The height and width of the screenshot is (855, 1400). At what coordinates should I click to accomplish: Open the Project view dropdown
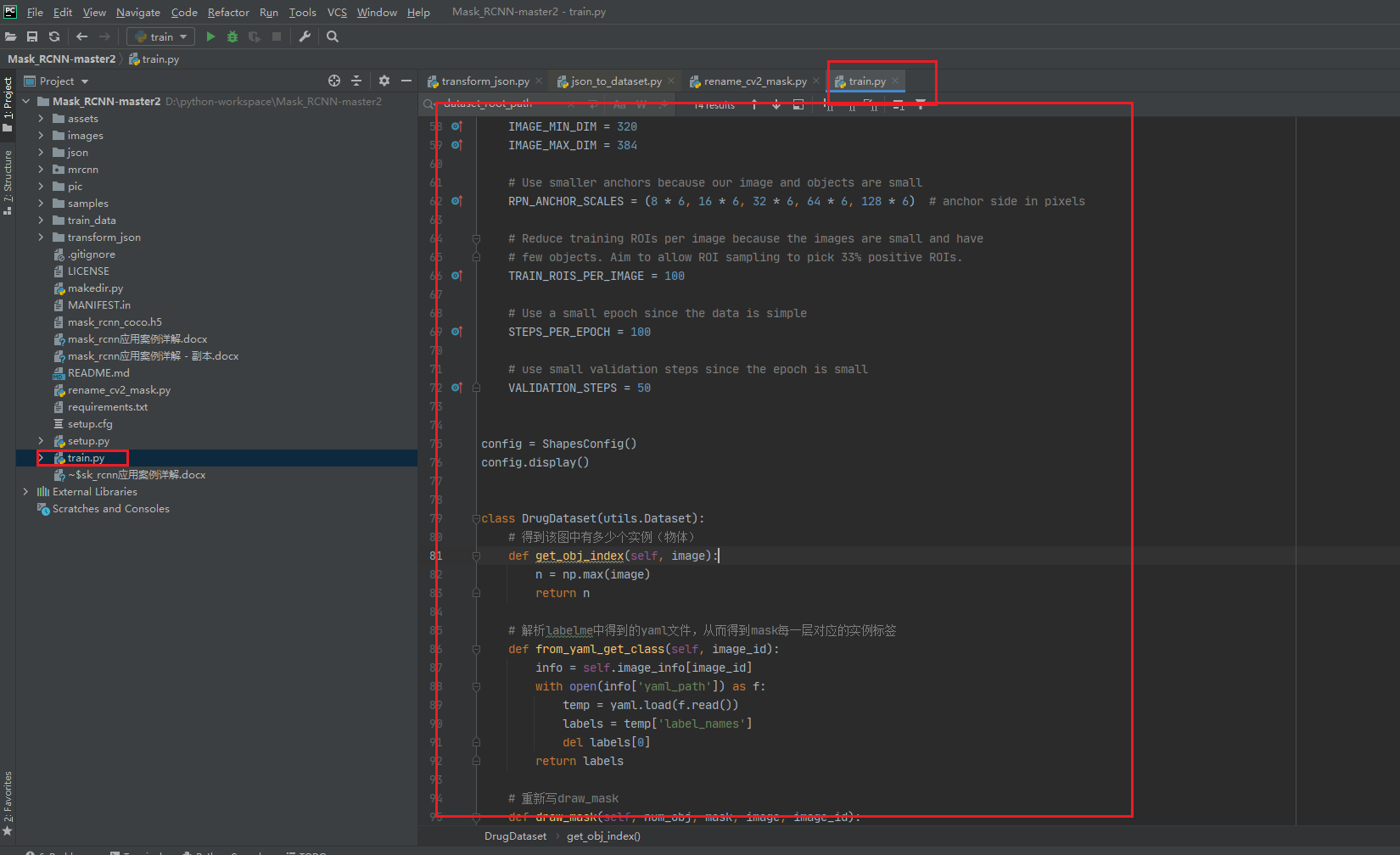(x=57, y=81)
